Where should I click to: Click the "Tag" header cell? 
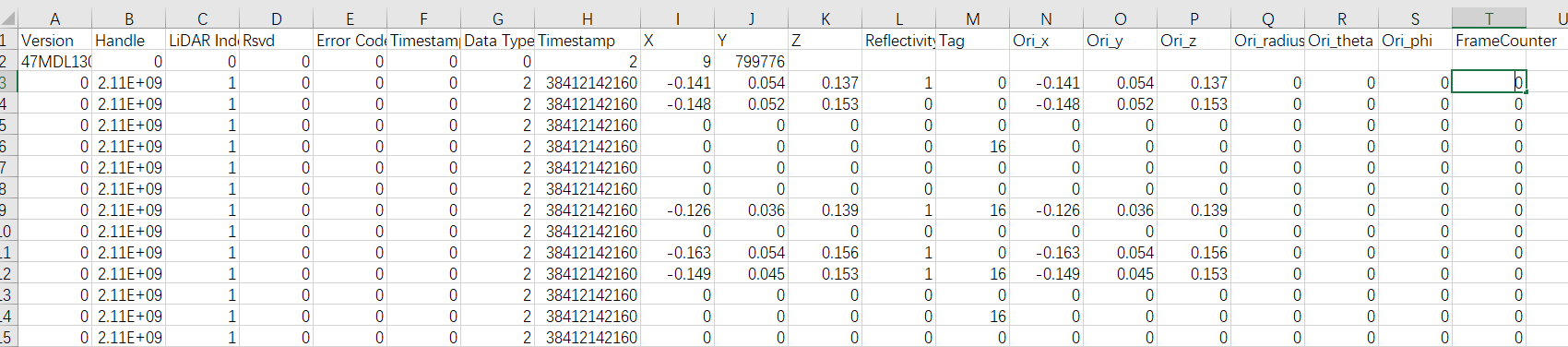point(973,40)
